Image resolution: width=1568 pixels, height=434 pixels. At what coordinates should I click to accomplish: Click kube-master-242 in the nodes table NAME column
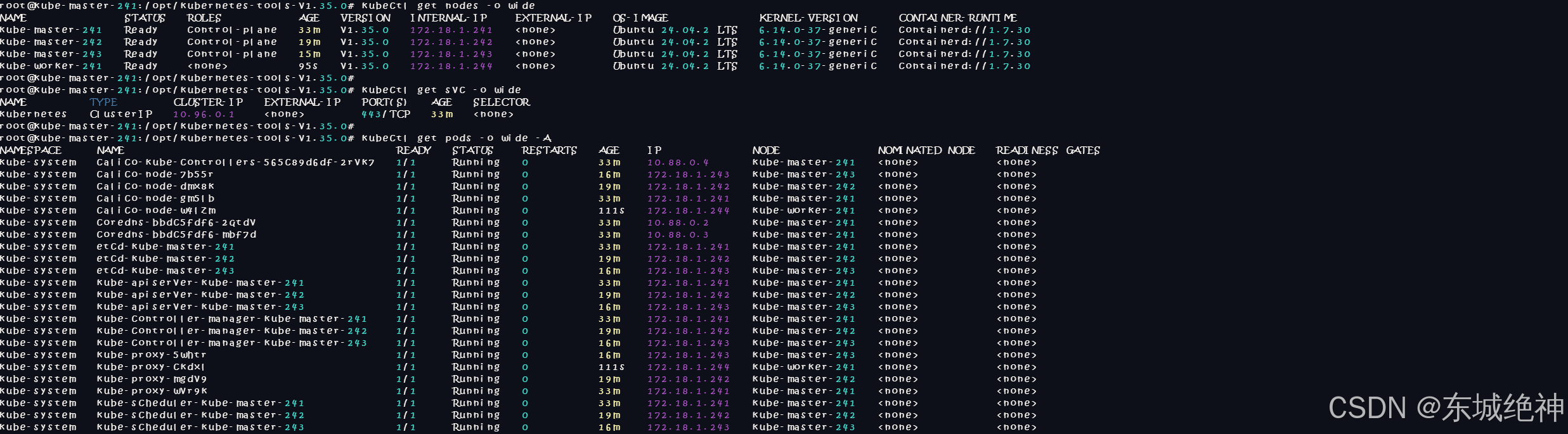(51, 42)
